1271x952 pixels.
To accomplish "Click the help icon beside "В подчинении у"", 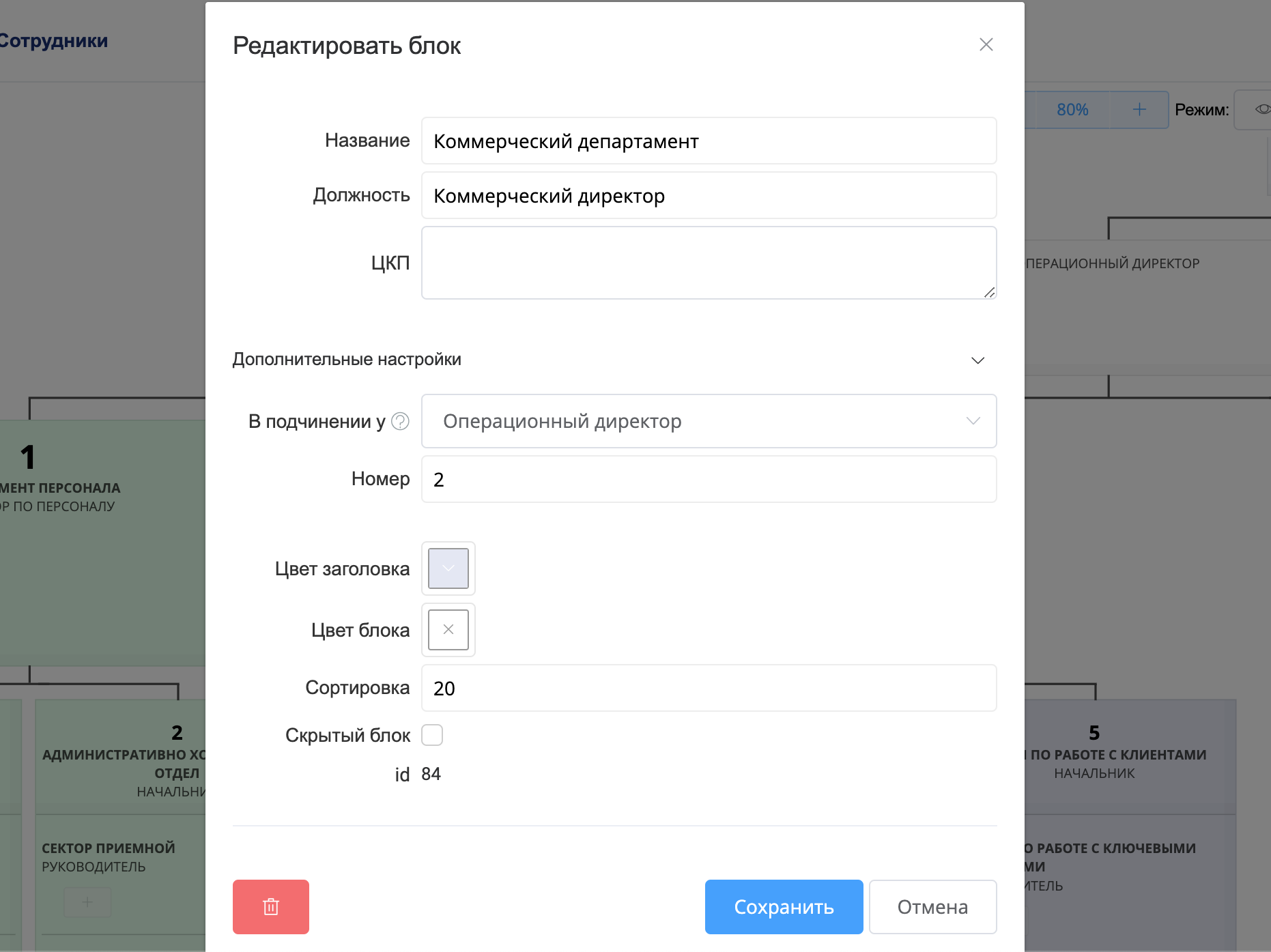I will [400, 421].
